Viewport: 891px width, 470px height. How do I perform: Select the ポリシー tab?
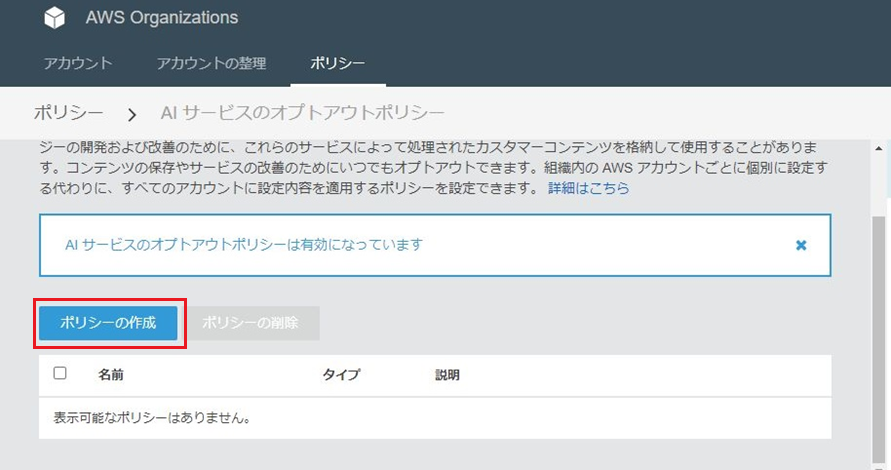(x=338, y=63)
